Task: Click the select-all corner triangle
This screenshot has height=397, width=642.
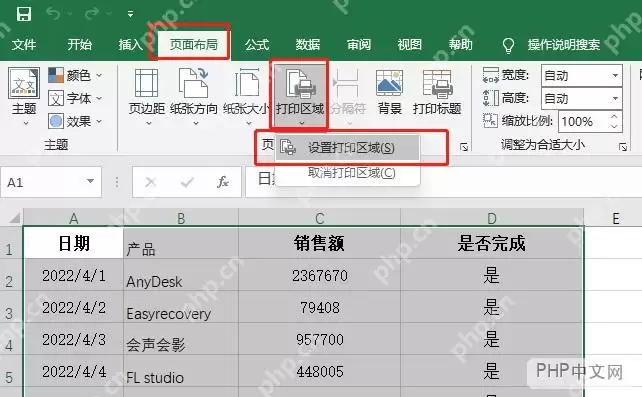Action: point(13,217)
